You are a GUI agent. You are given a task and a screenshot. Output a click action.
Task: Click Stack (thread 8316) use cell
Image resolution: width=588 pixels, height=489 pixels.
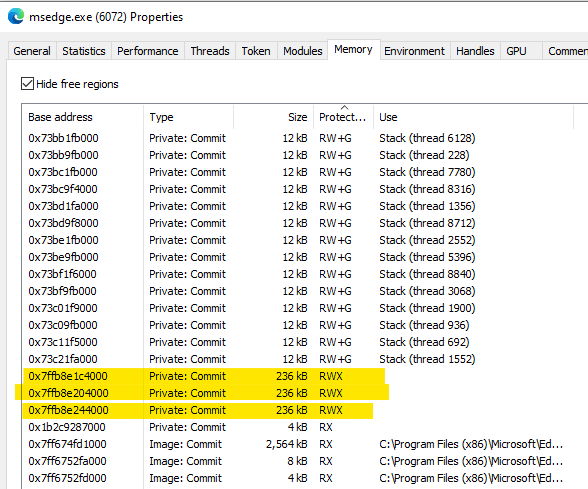click(427, 189)
